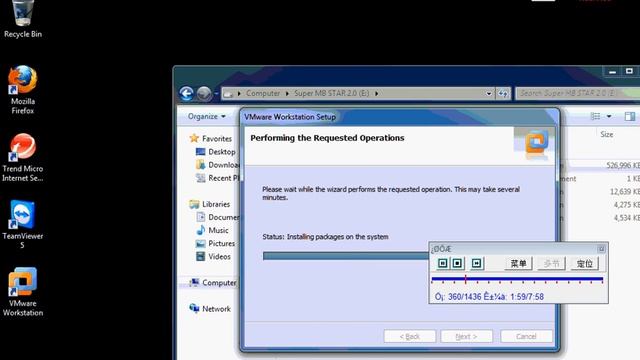Image resolution: width=640 pixels, height=360 pixels.
Task: Click the 12,639 KB size value
Action: pos(625,191)
